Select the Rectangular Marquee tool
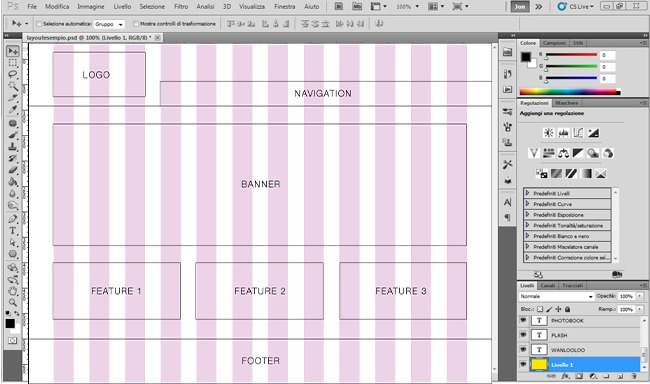 click(x=13, y=63)
